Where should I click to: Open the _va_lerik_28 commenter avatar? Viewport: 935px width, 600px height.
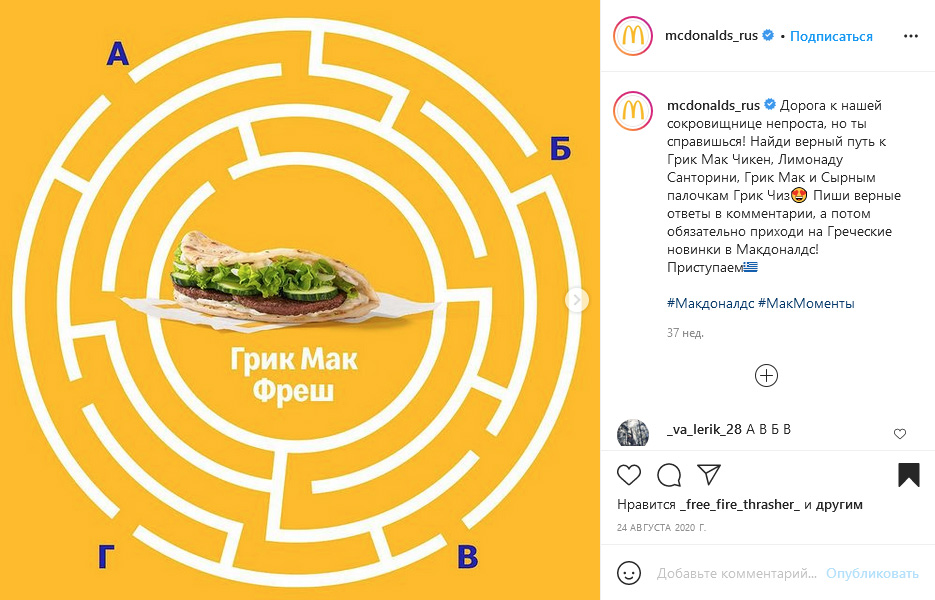(633, 433)
